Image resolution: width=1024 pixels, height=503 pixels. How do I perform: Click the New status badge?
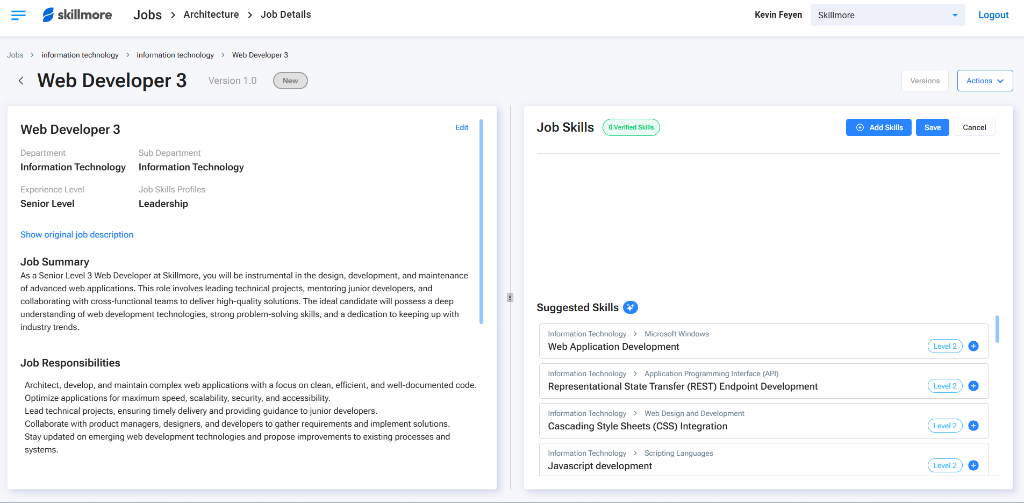pos(290,80)
